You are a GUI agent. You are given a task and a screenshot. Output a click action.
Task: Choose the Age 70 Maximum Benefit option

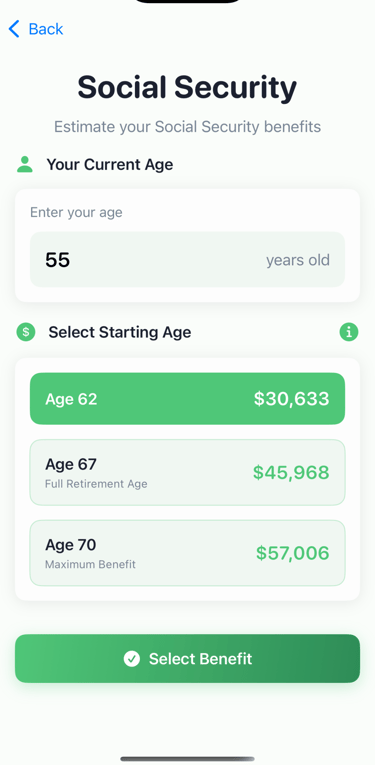tap(187, 553)
